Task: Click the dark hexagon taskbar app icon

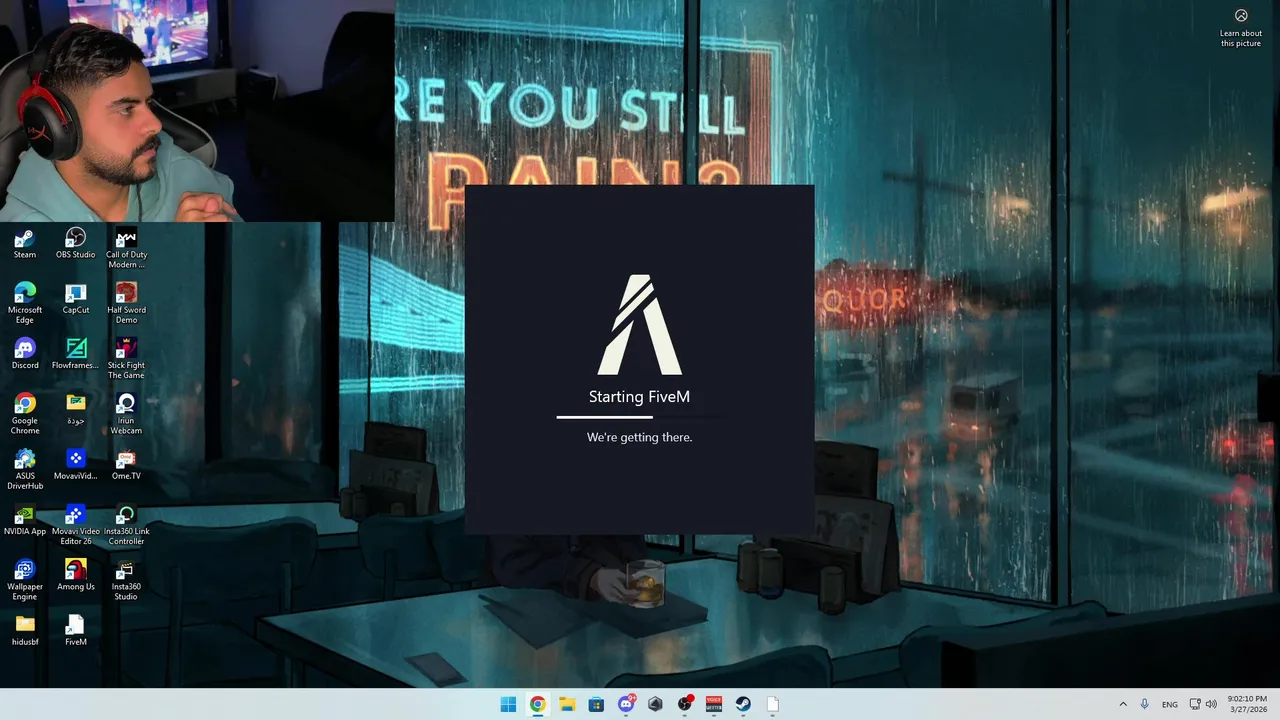Action: tap(655, 704)
